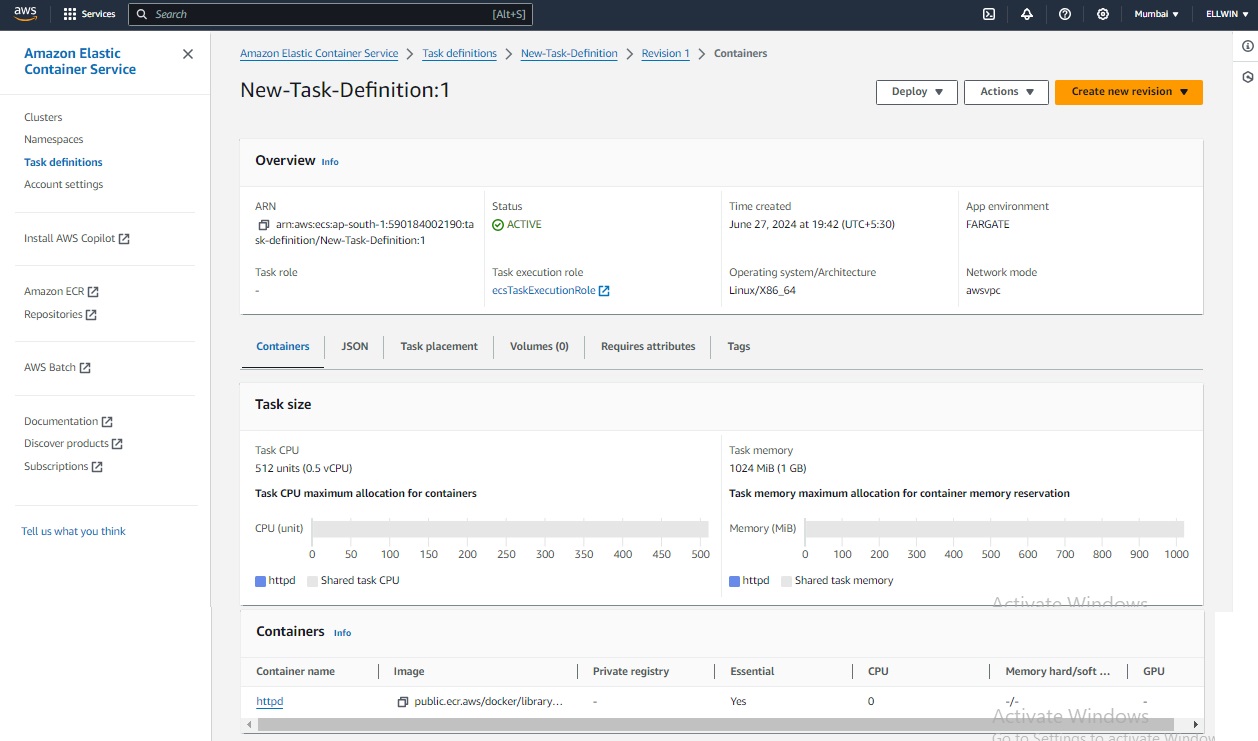Open the notifications bell

point(1027,14)
